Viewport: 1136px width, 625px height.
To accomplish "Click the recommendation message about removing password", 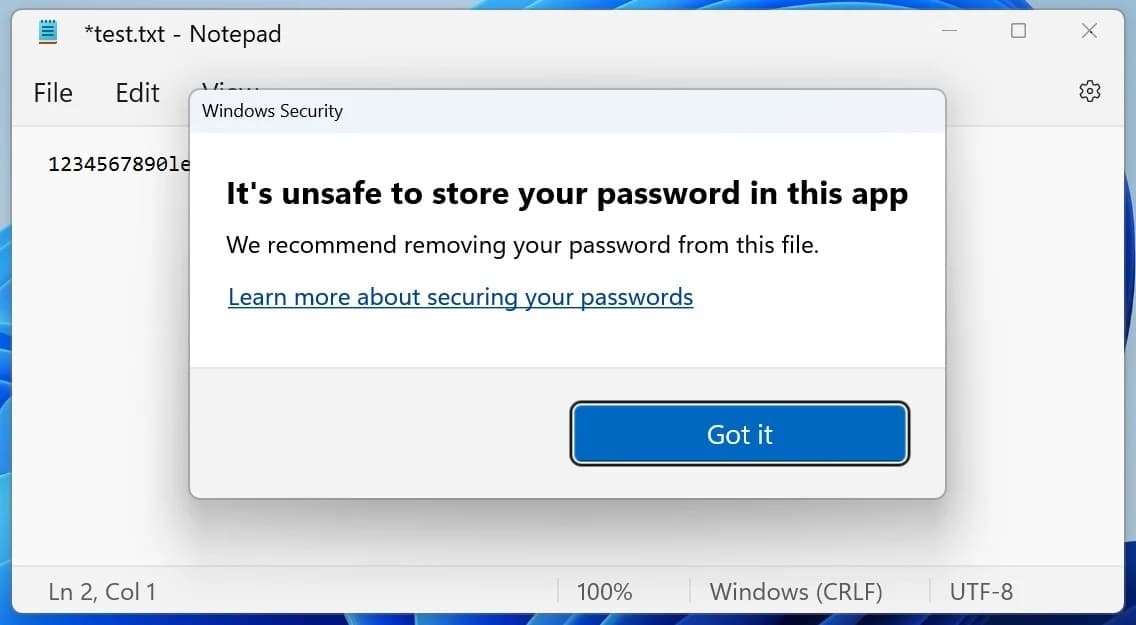I will 522,245.
